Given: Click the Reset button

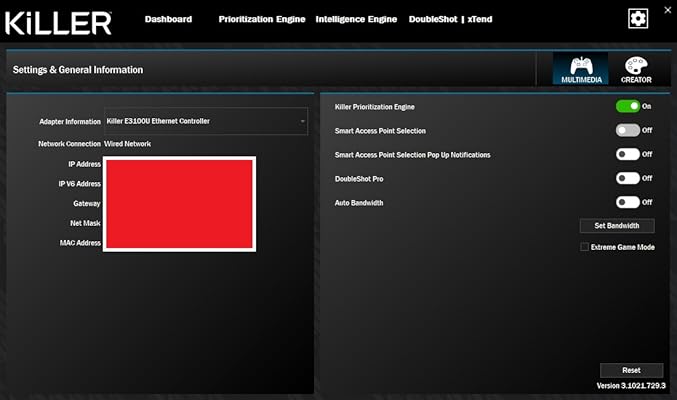Looking at the screenshot, I should (x=631, y=370).
